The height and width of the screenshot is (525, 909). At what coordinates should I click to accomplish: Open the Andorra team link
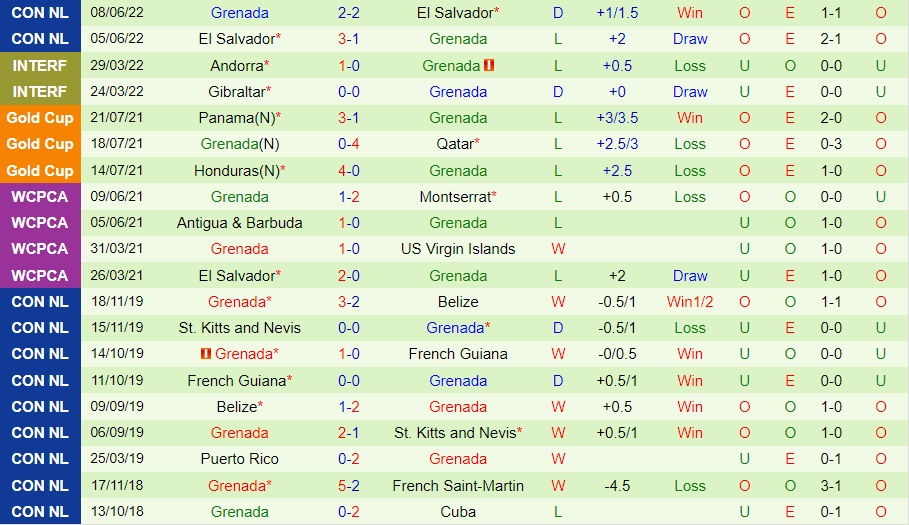click(x=237, y=65)
